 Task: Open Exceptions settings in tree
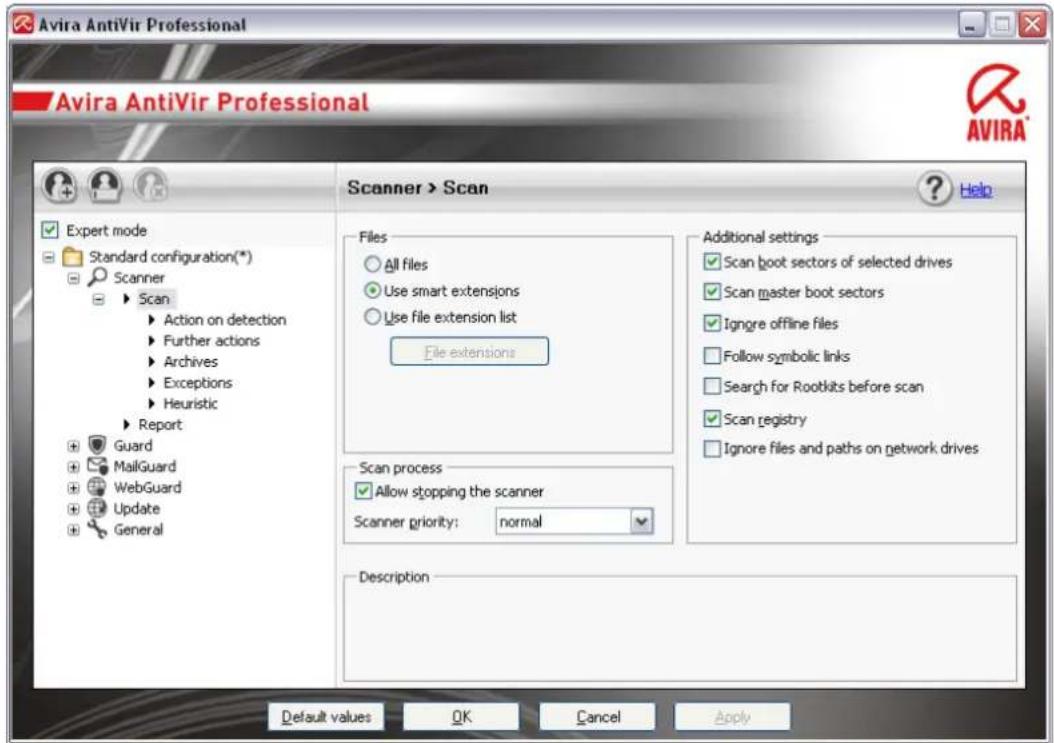tap(198, 382)
